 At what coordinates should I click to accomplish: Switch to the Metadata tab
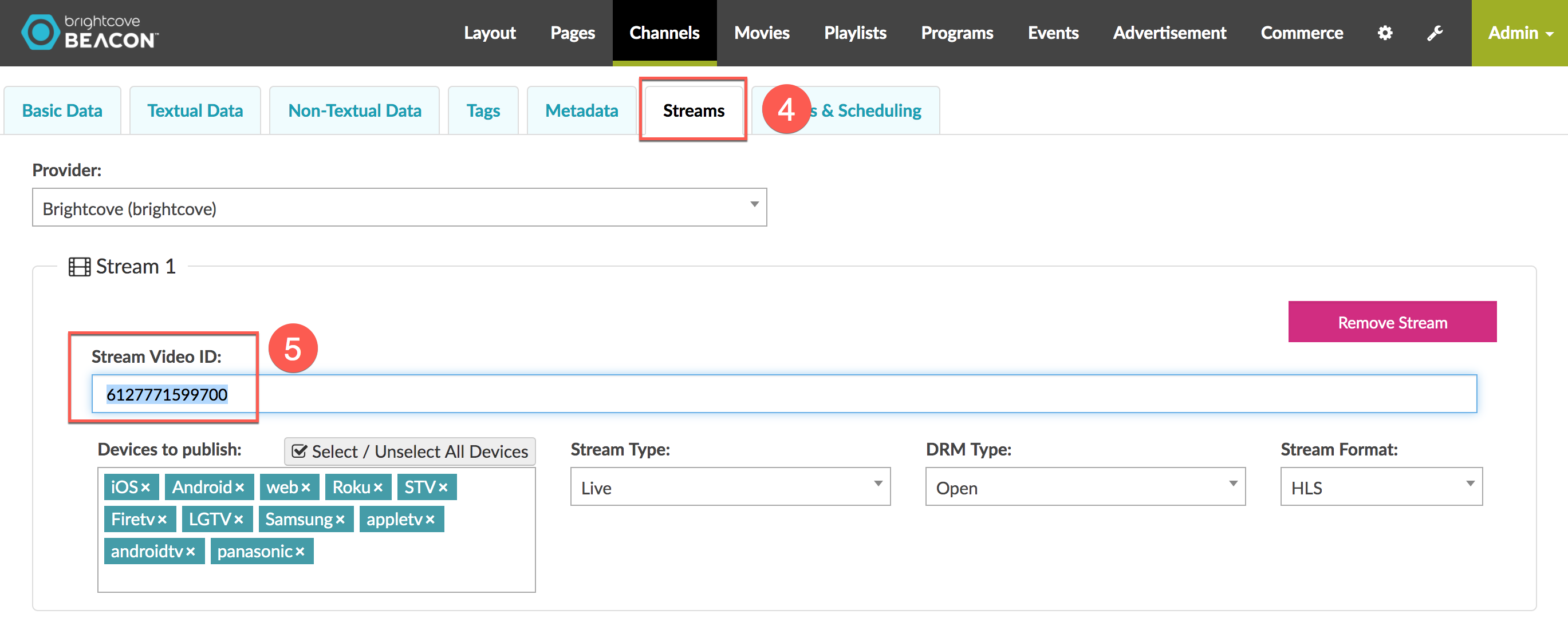pyautogui.click(x=581, y=110)
